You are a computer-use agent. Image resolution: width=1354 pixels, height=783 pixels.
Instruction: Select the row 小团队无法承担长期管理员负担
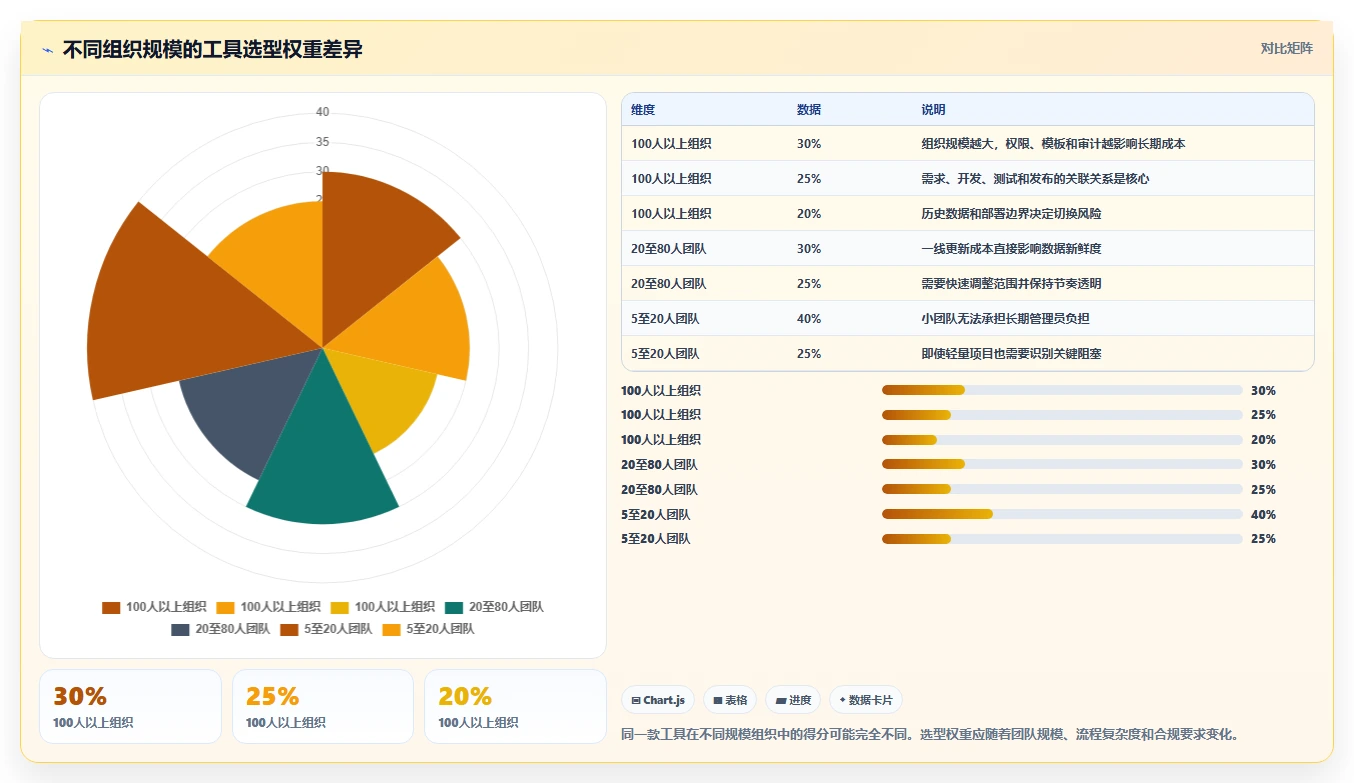[x=967, y=319]
